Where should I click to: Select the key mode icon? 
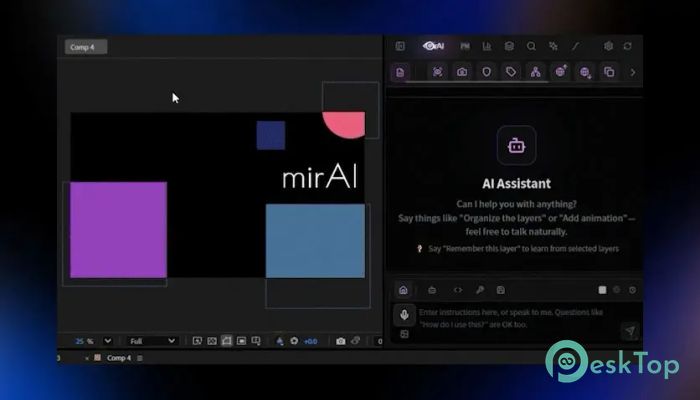480,290
